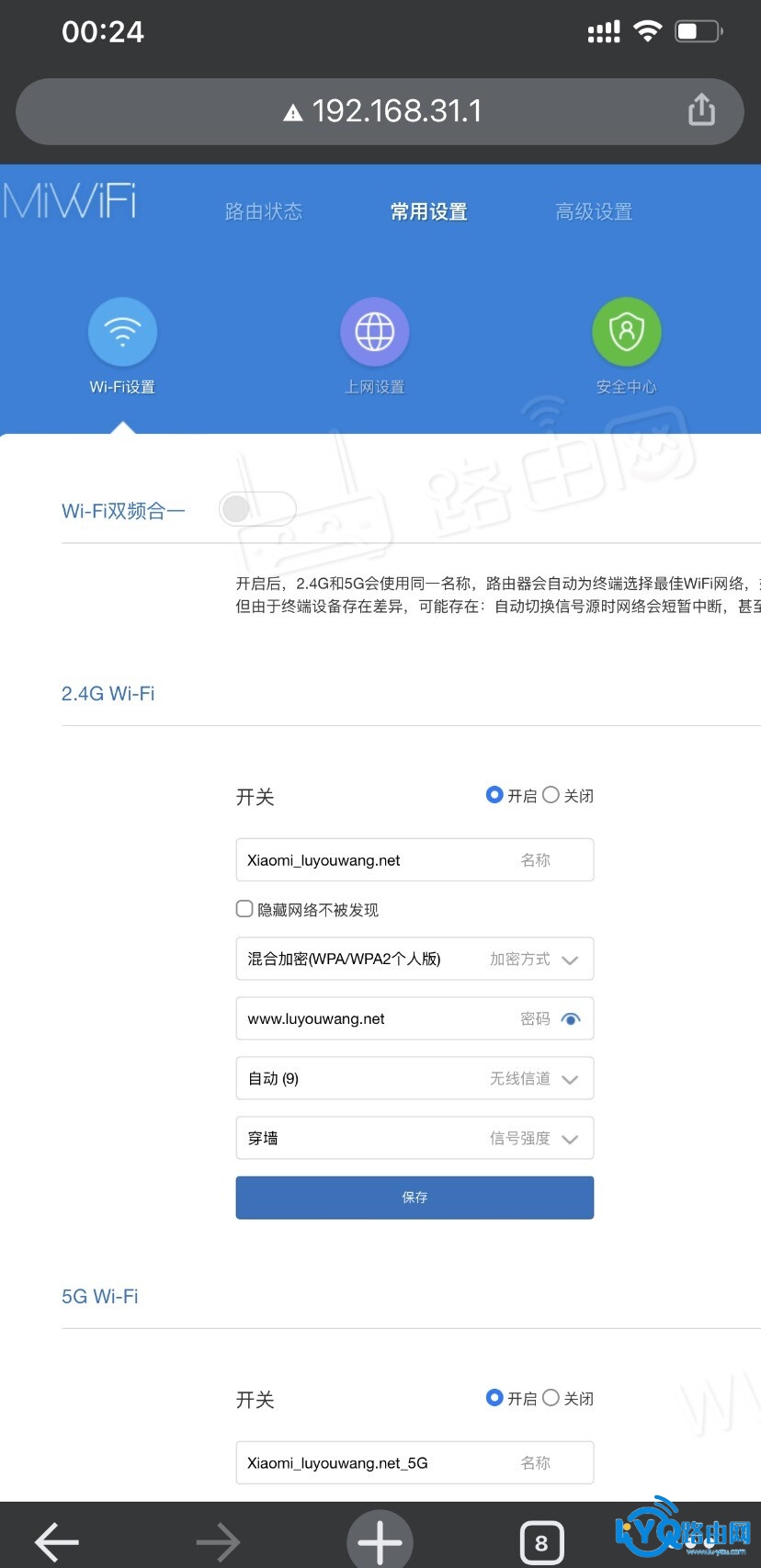Image resolution: width=761 pixels, height=1568 pixels.
Task: Open the 安全中心 shield icon
Action: point(626,332)
